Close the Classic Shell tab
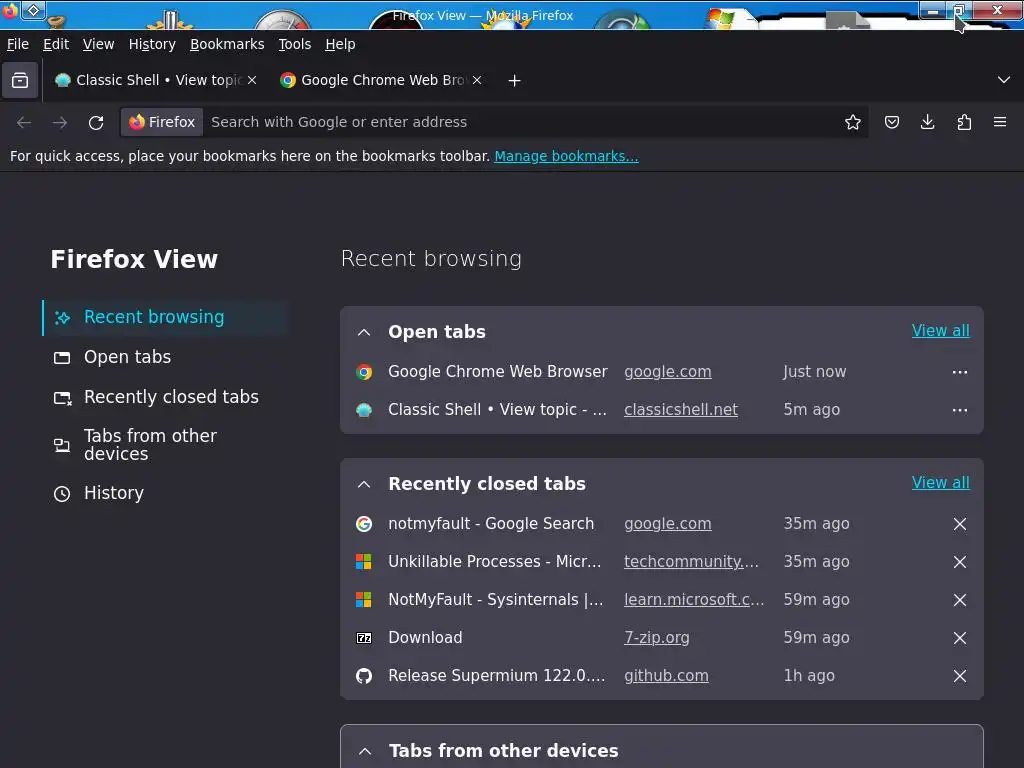The height and width of the screenshot is (768, 1024). (x=252, y=80)
